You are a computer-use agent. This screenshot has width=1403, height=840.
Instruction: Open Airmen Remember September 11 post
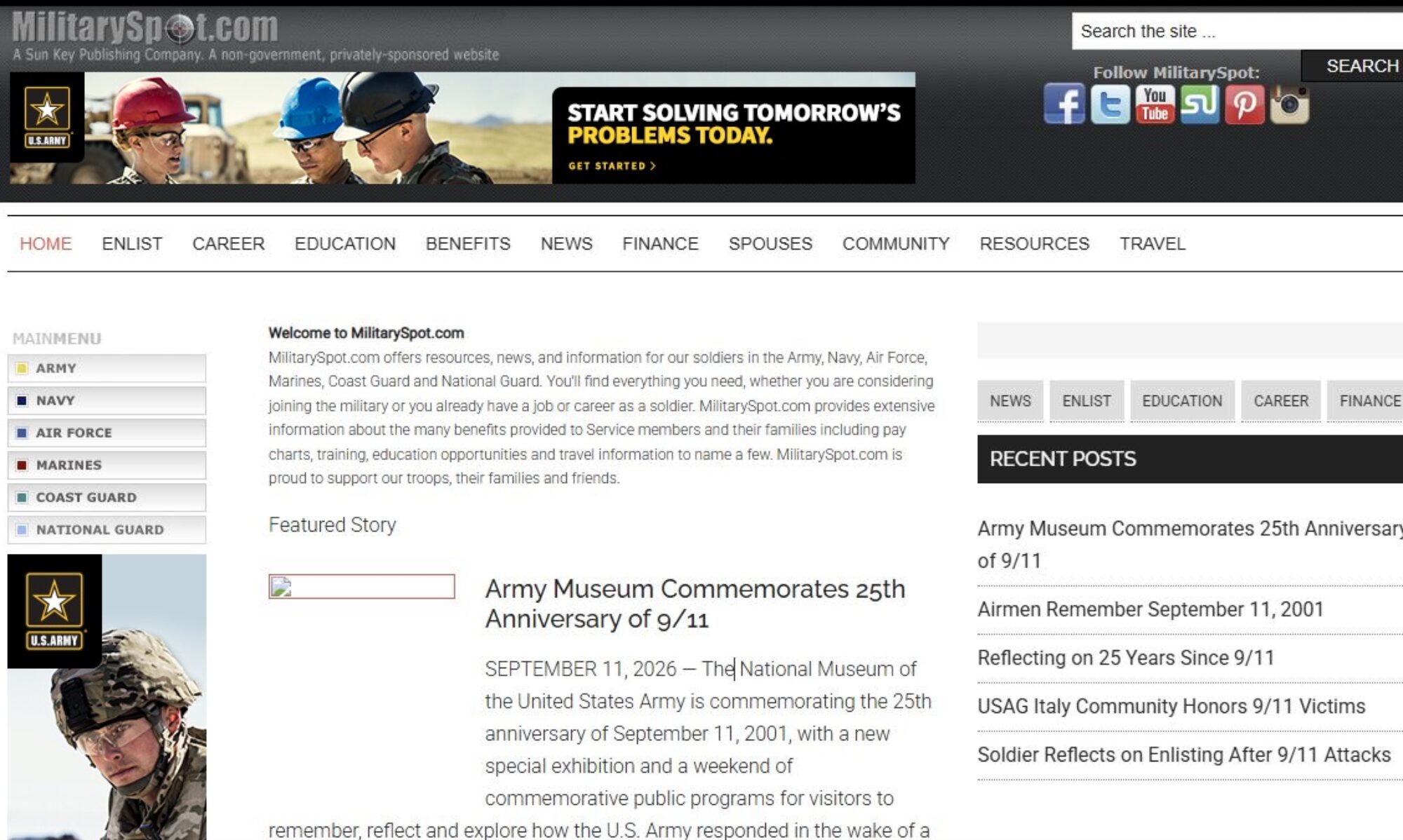click(x=1150, y=609)
